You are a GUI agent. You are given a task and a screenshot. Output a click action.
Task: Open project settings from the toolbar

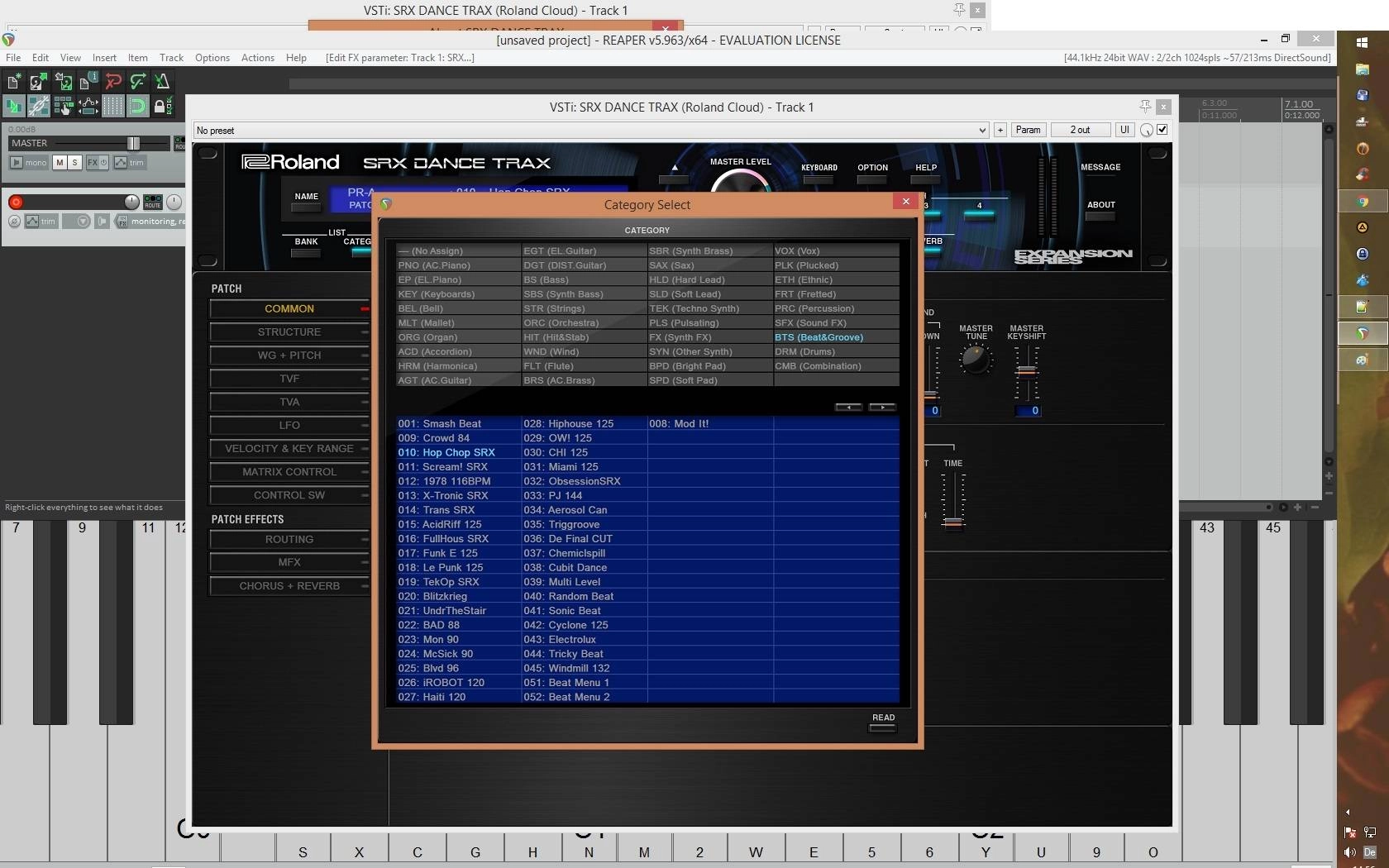point(88,81)
